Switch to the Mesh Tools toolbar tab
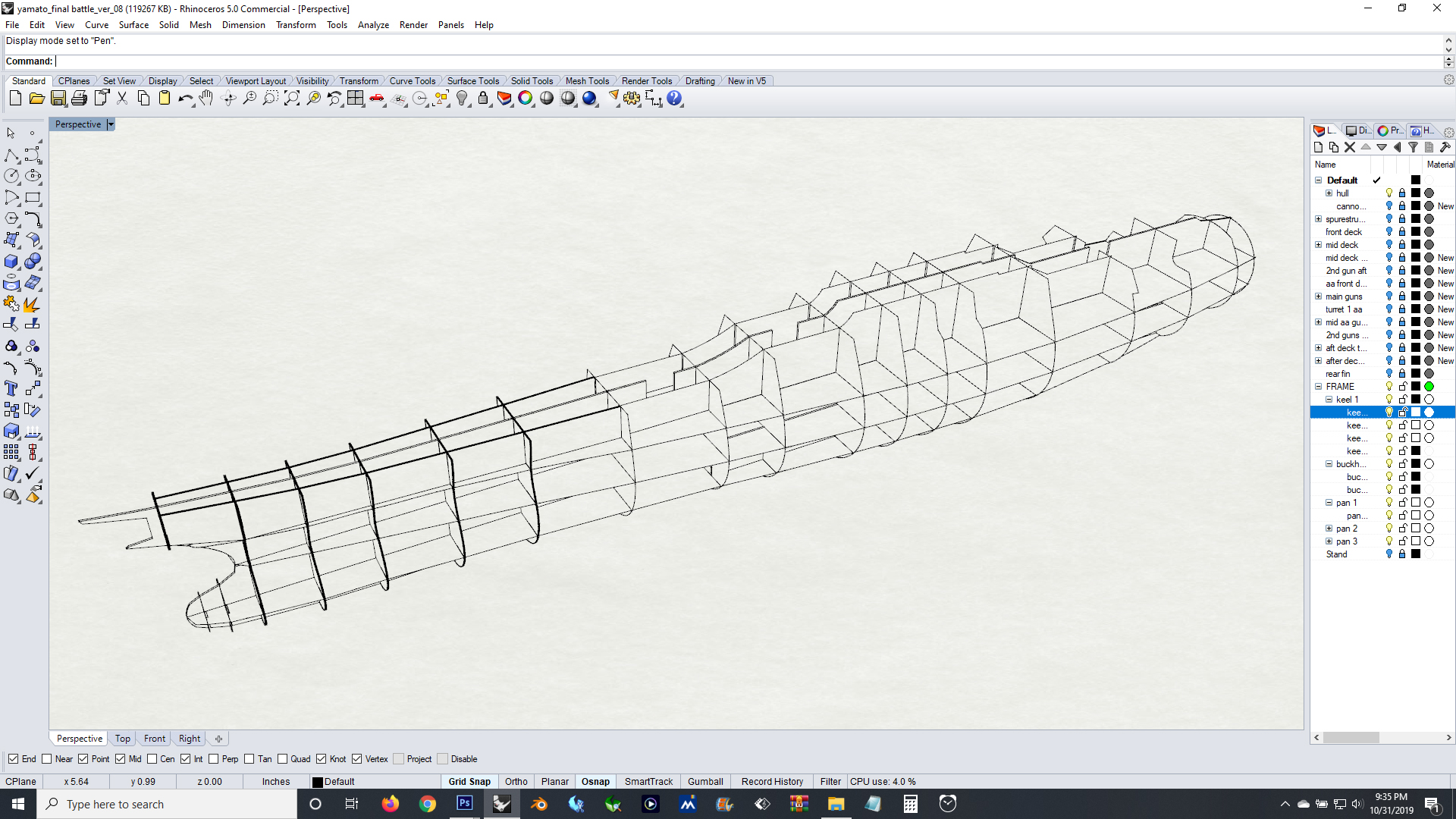This screenshot has height=819, width=1456. pyautogui.click(x=587, y=81)
